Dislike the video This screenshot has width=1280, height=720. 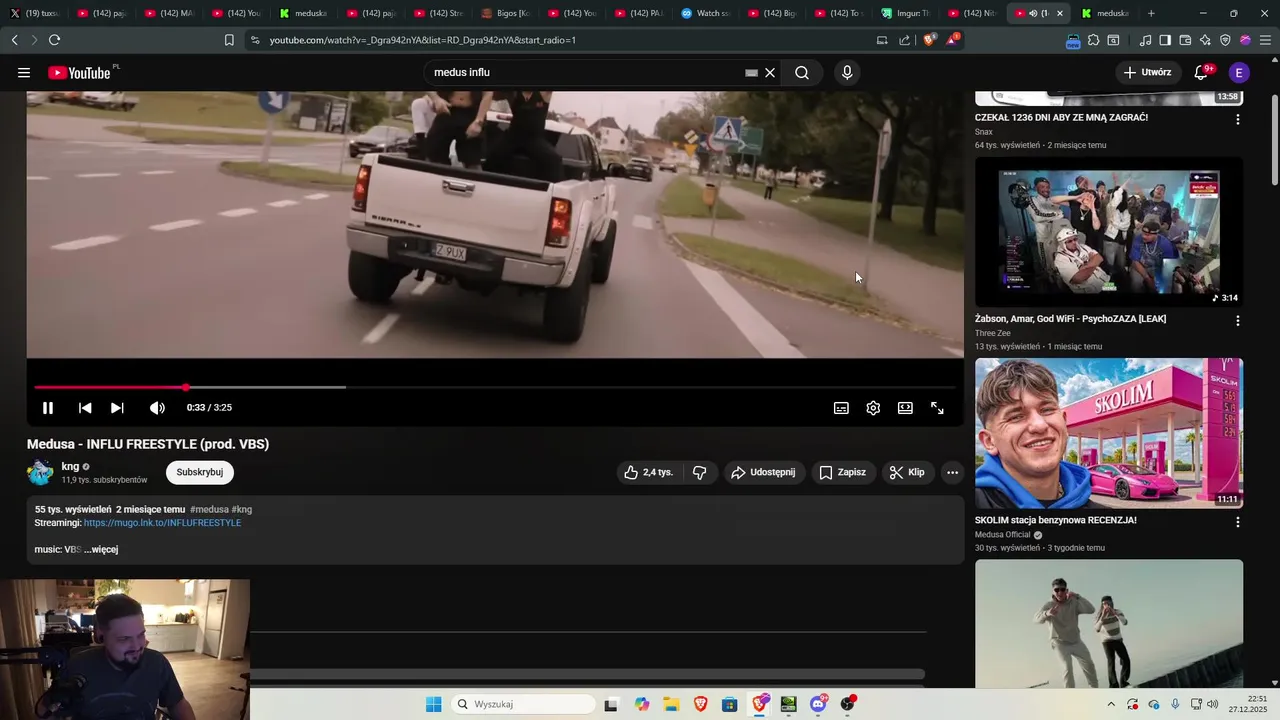tap(699, 472)
